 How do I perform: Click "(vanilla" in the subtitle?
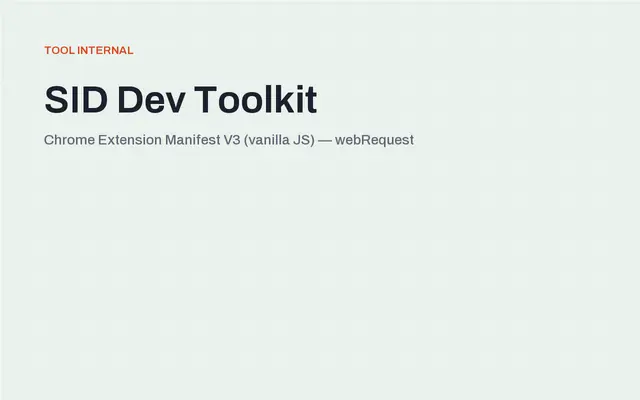pos(267,140)
